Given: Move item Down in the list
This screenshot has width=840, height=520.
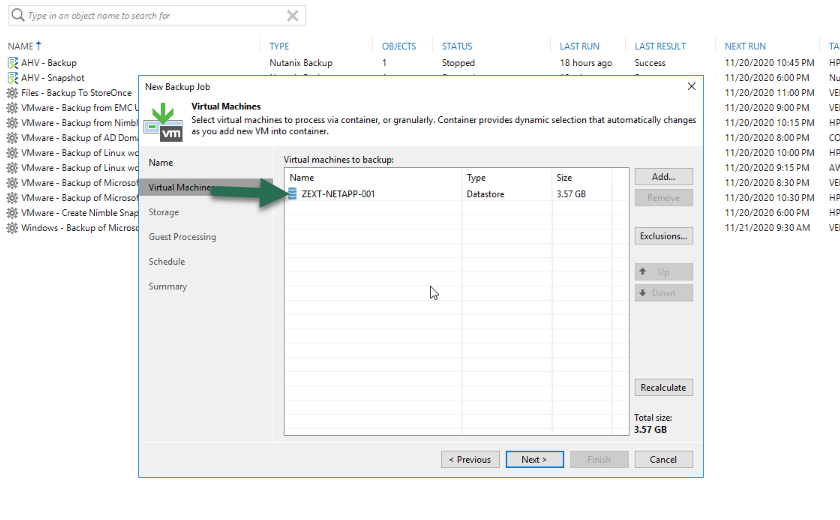Looking at the screenshot, I should (x=664, y=293).
